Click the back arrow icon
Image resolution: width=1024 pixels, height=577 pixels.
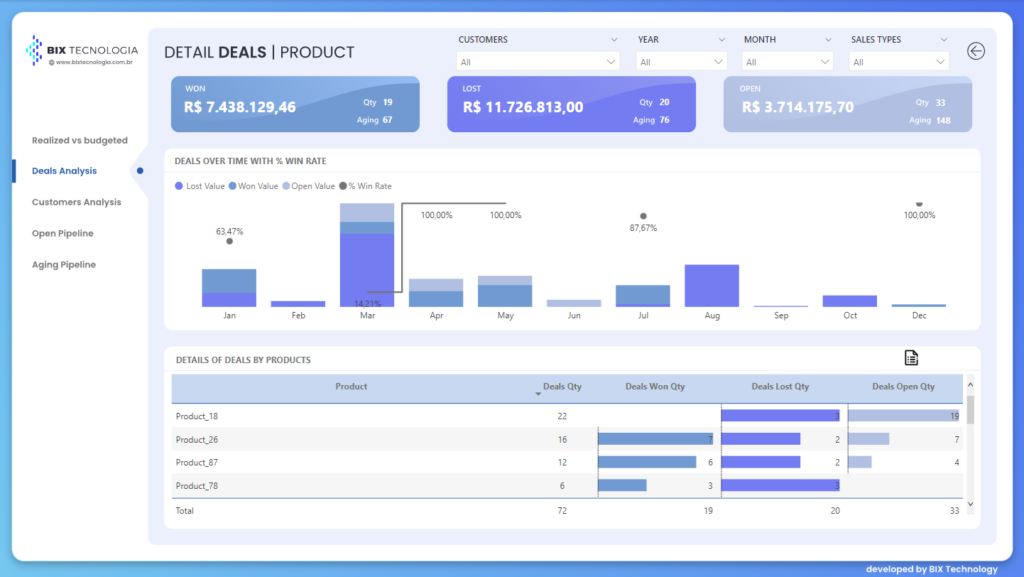(x=976, y=51)
